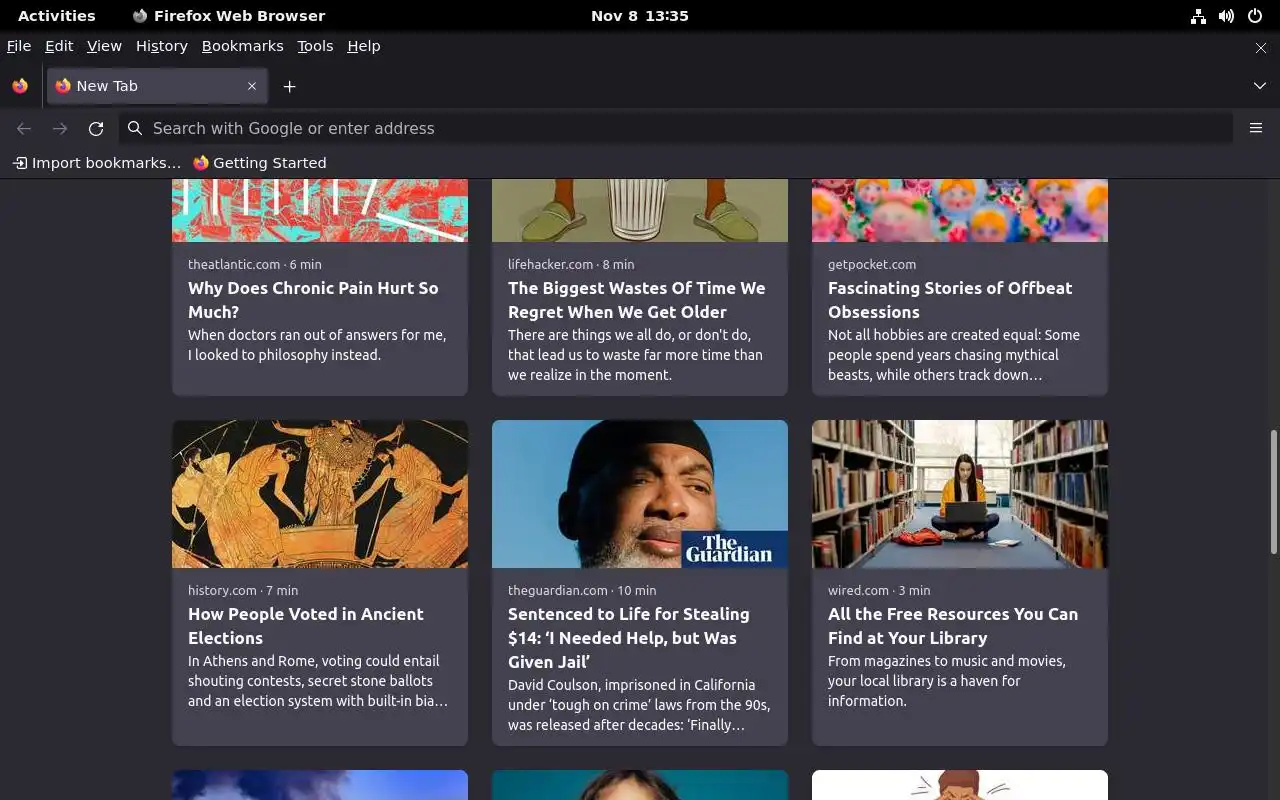Image resolution: width=1280 pixels, height=800 pixels.
Task: Click 'In Athens and Rome, voting' description
Action: (x=318, y=681)
